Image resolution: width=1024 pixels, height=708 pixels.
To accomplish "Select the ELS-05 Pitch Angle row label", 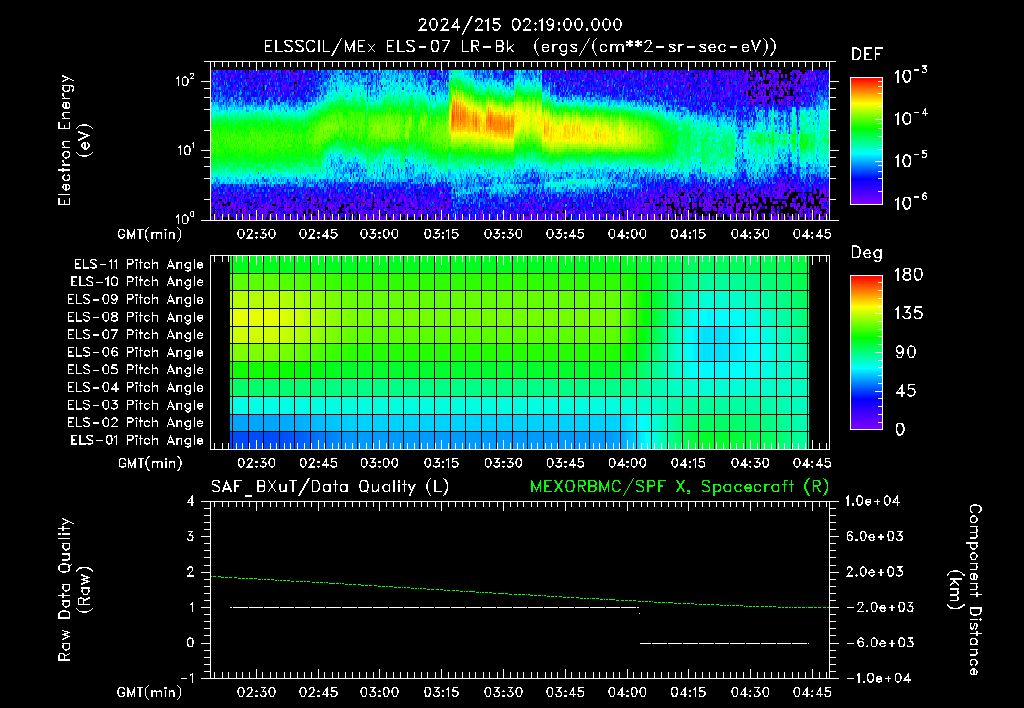I will (x=136, y=370).
